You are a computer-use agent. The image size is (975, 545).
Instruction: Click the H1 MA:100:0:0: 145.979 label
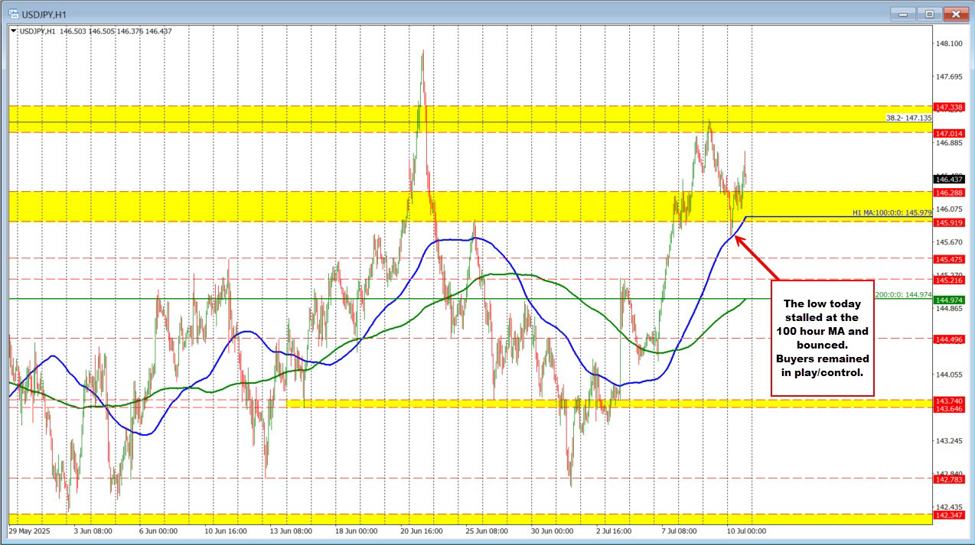[892, 213]
